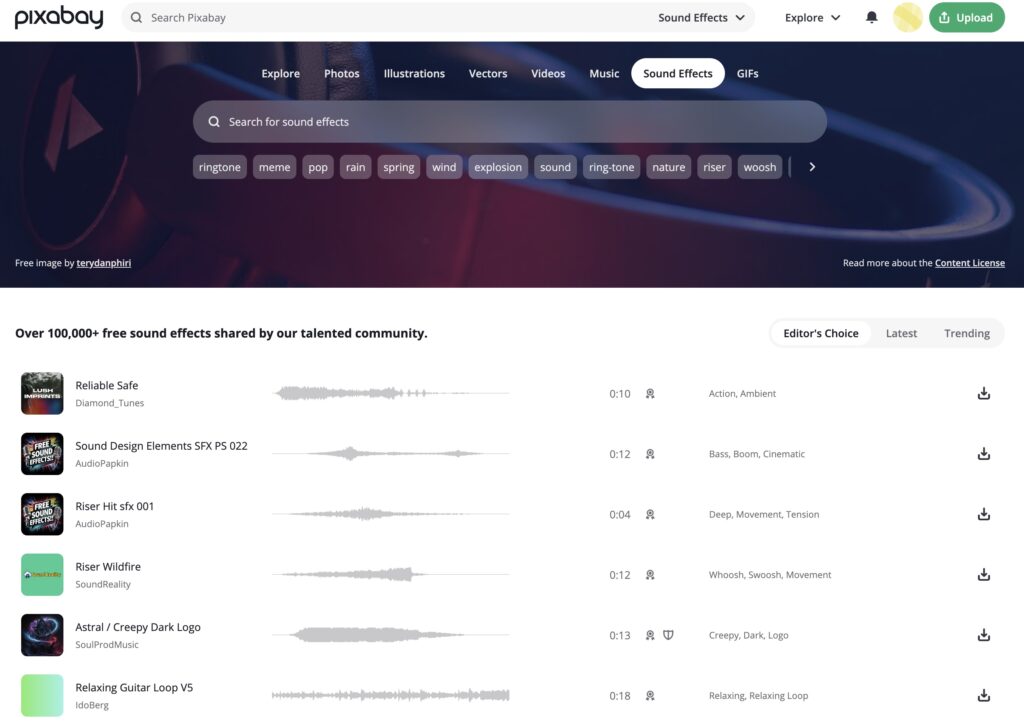Click the meme tag
The image size is (1024, 728).
point(274,167)
